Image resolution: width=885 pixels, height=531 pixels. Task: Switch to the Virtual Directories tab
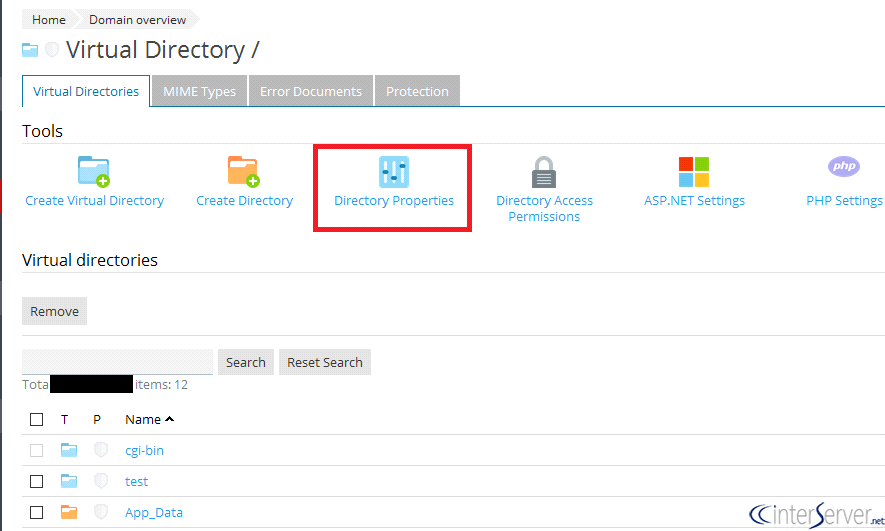pos(86,91)
